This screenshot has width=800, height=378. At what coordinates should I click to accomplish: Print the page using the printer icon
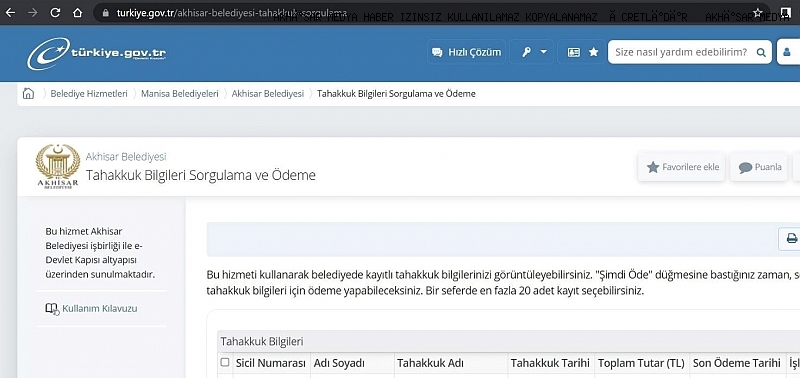tap(791, 238)
